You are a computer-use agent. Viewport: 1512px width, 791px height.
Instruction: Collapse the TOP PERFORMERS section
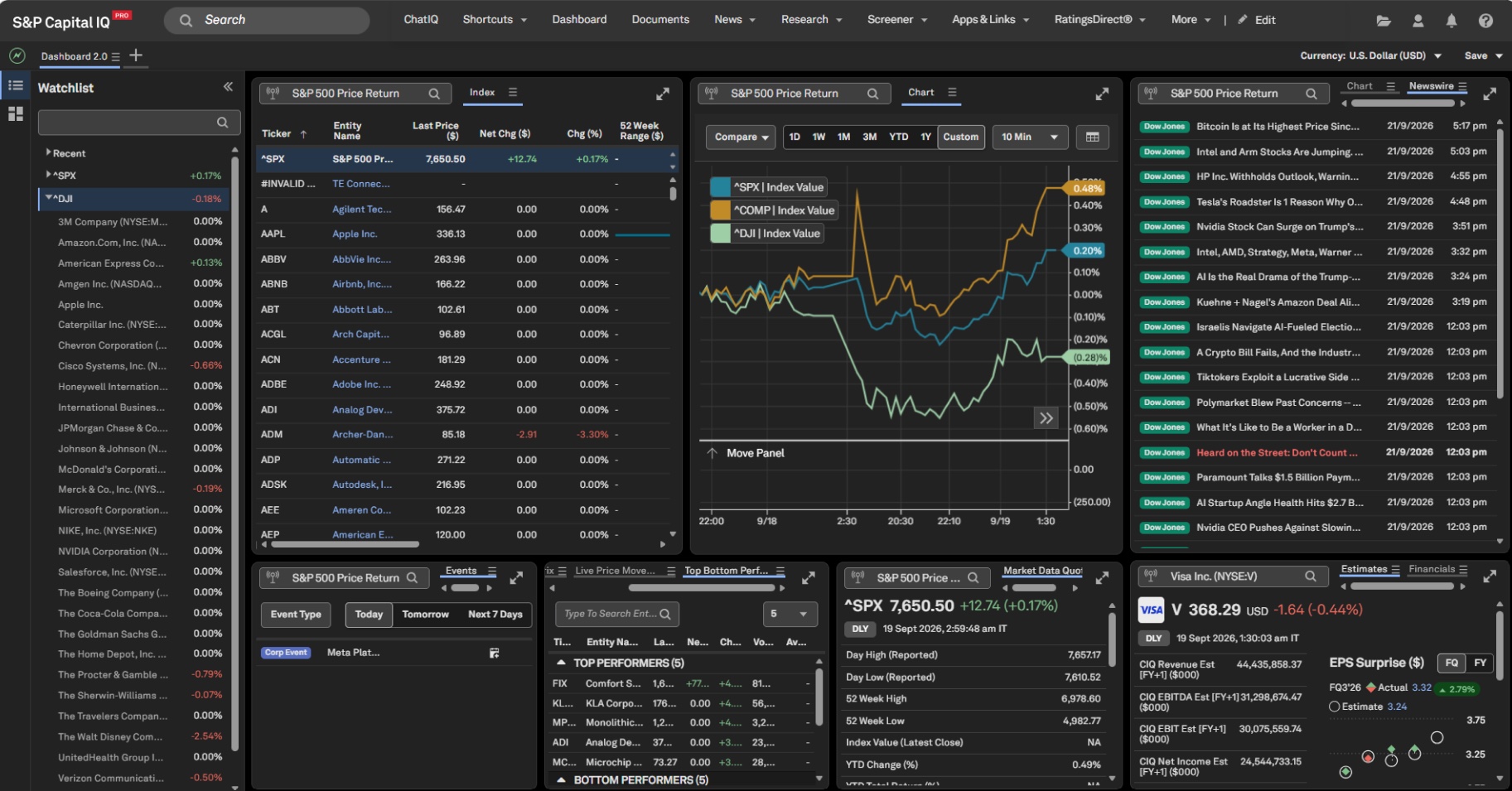[561, 663]
